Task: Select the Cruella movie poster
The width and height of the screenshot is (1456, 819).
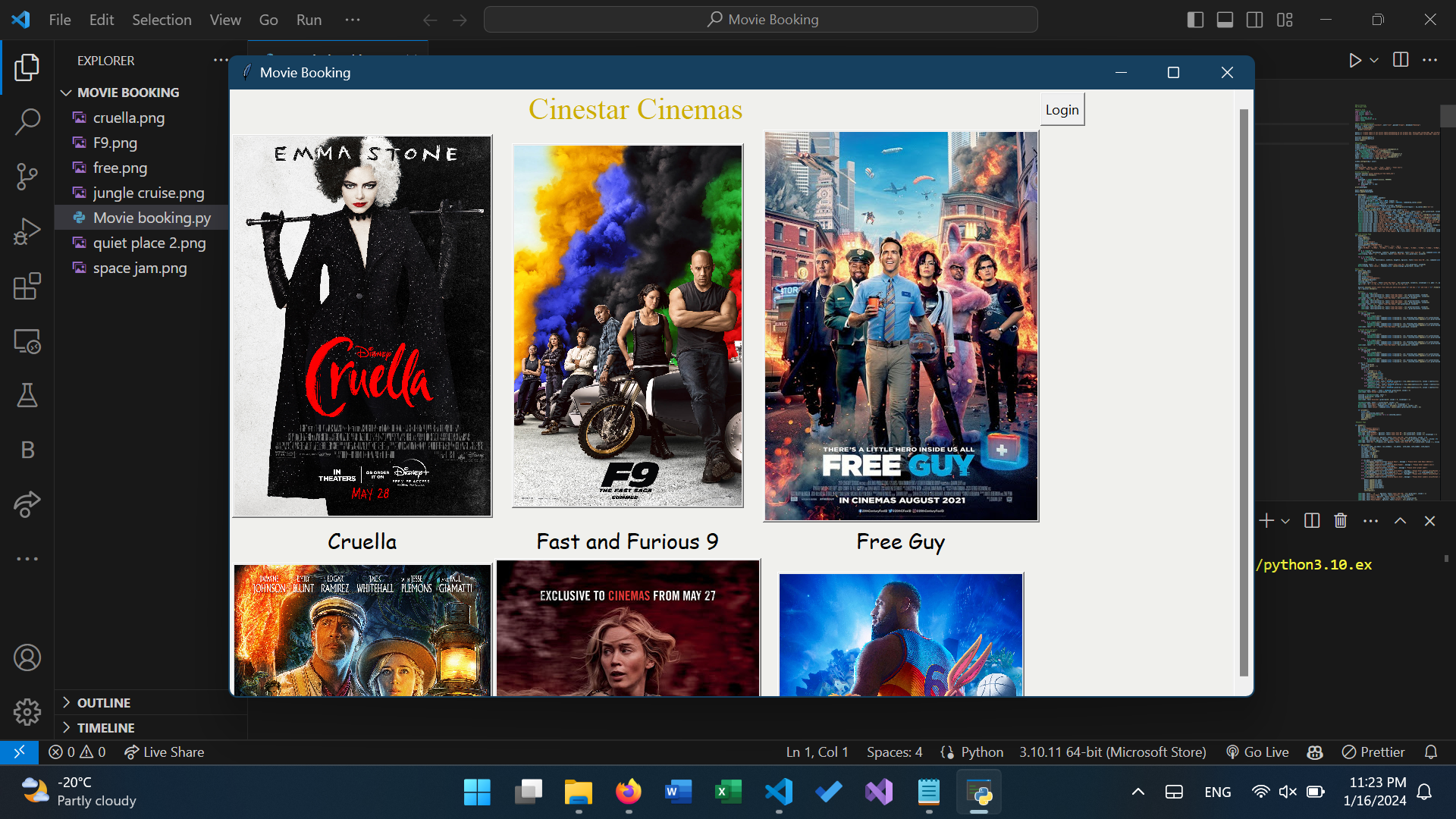Action: point(362,327)
